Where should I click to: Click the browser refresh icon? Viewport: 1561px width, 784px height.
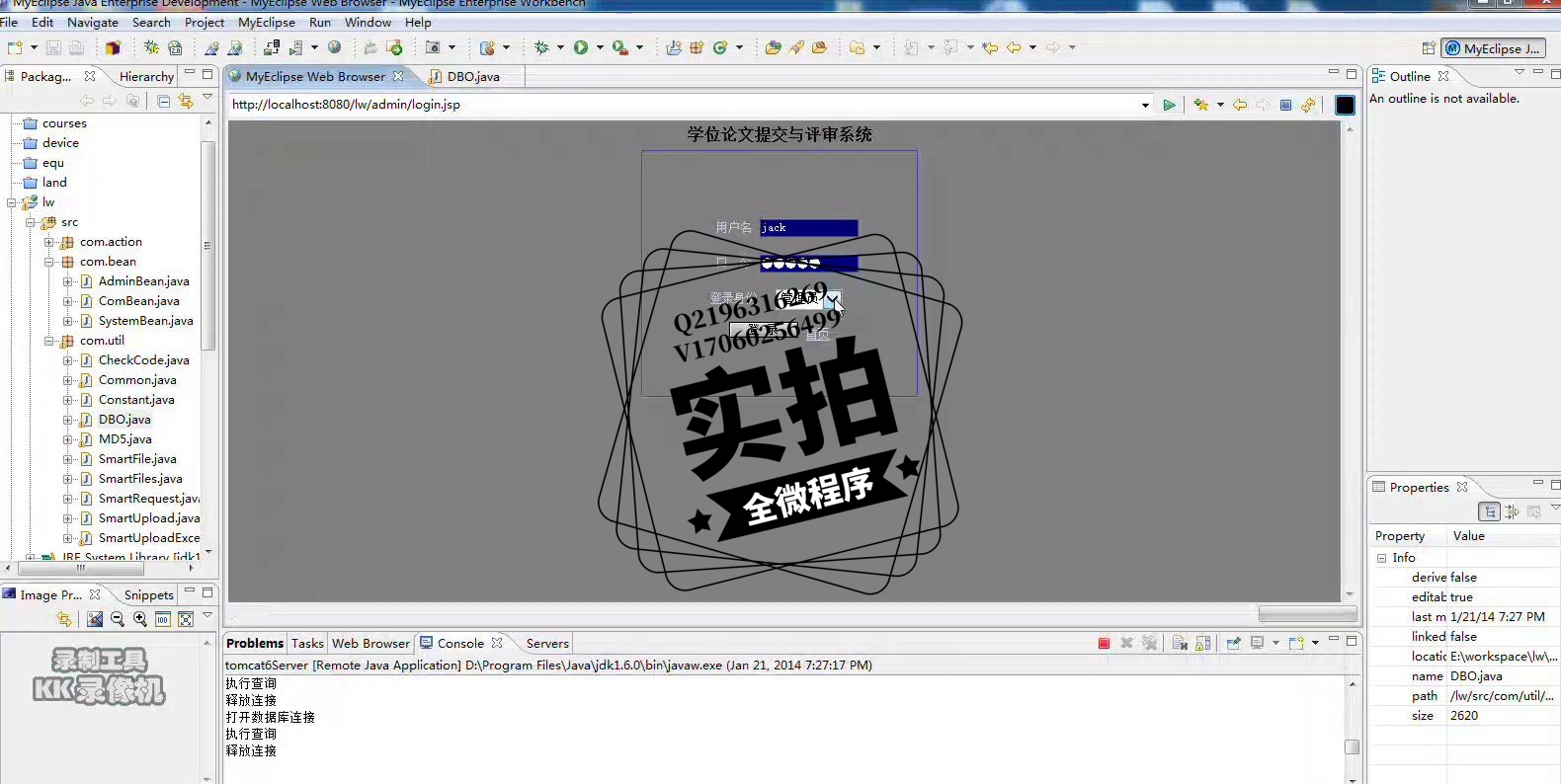pyautogui.click(x=1308, y=105)
